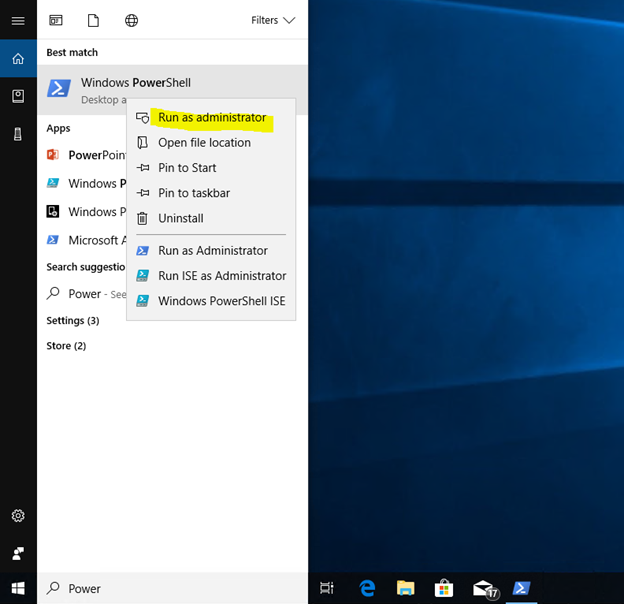
Task: Open the notebook icon in sidebar
Action: pyautogui.click(x=18, y=96)
